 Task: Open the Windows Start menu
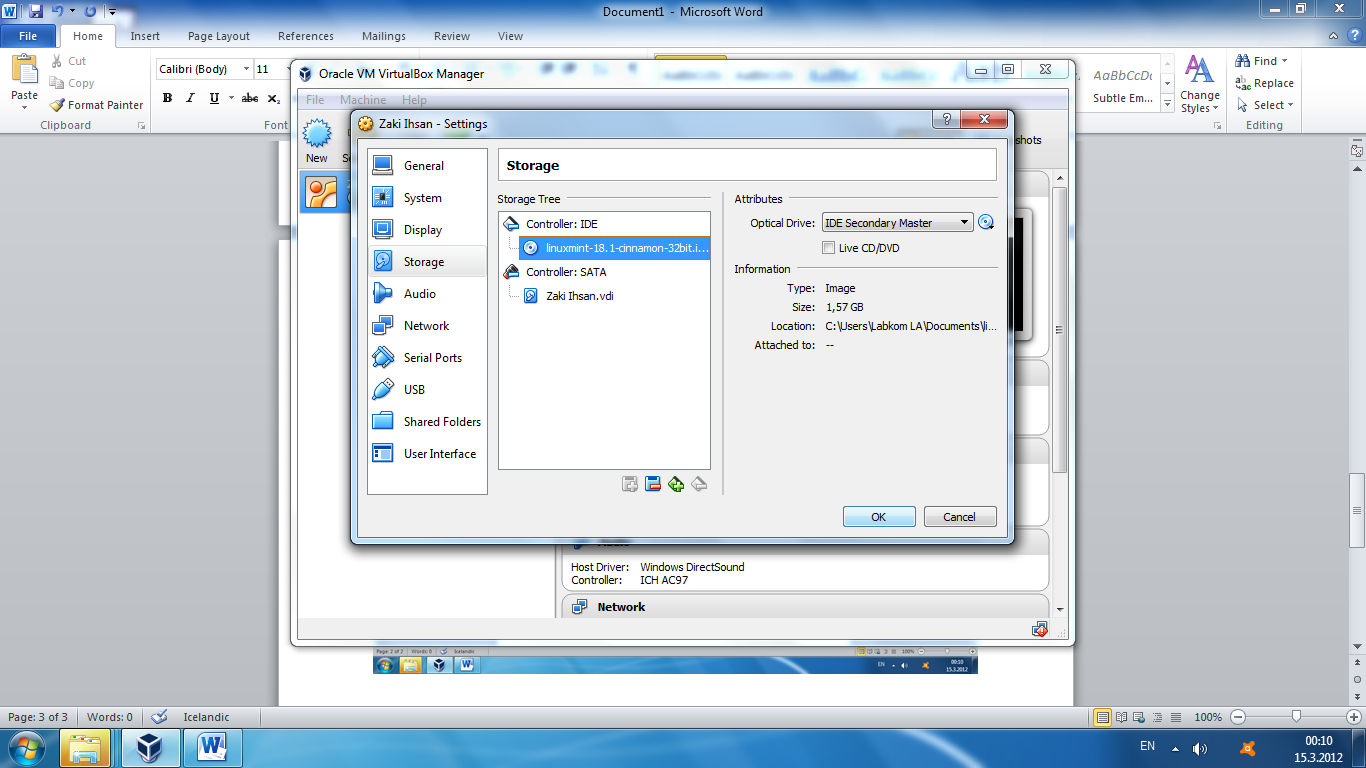tap(25, 748)
